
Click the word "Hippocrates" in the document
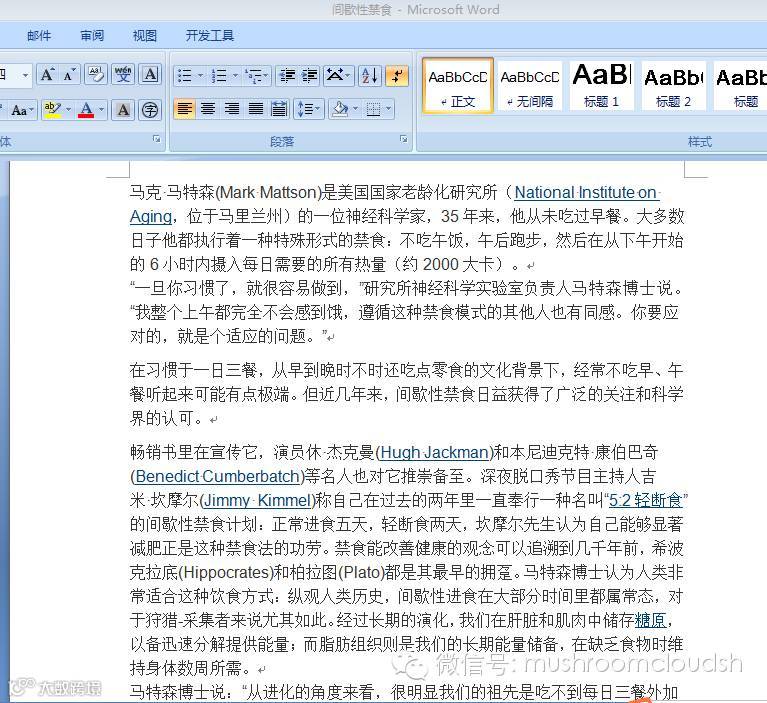pyautogui.click(x=227, y=572)
